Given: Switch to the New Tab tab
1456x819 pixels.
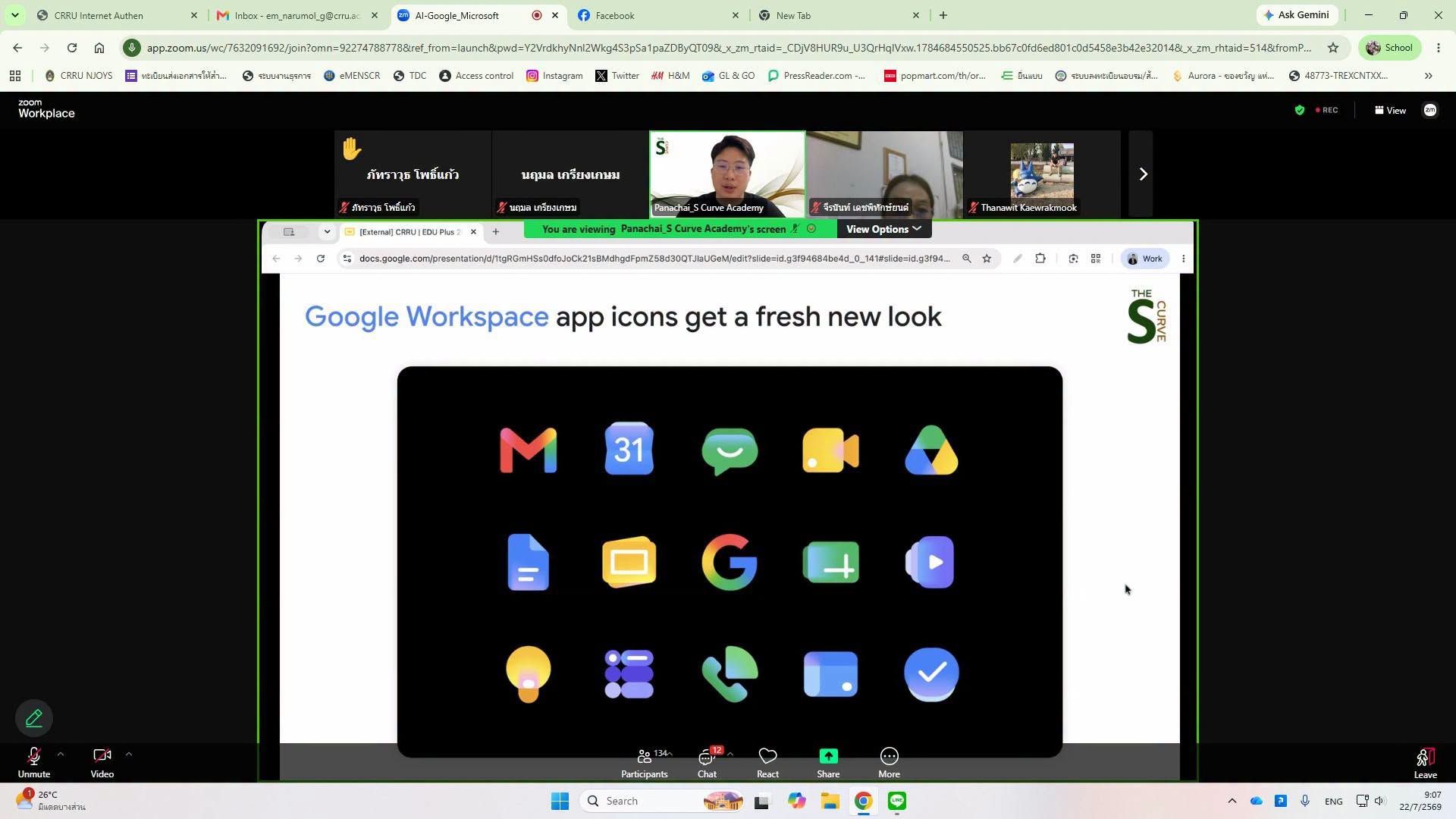Looking at the screenshot, I should point(838,15).
